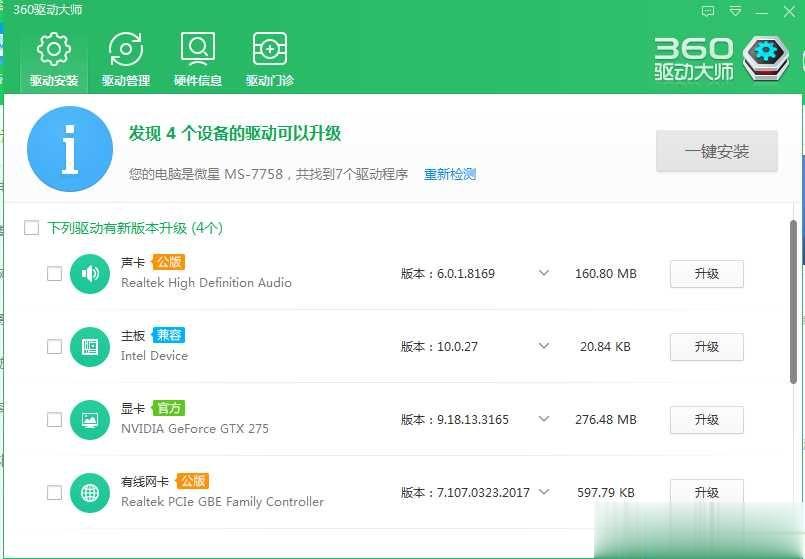Image resolution: width=805 pixels, height=559 pixels.
Task: Click the 显卡 display icon
Action: point(90,420)
